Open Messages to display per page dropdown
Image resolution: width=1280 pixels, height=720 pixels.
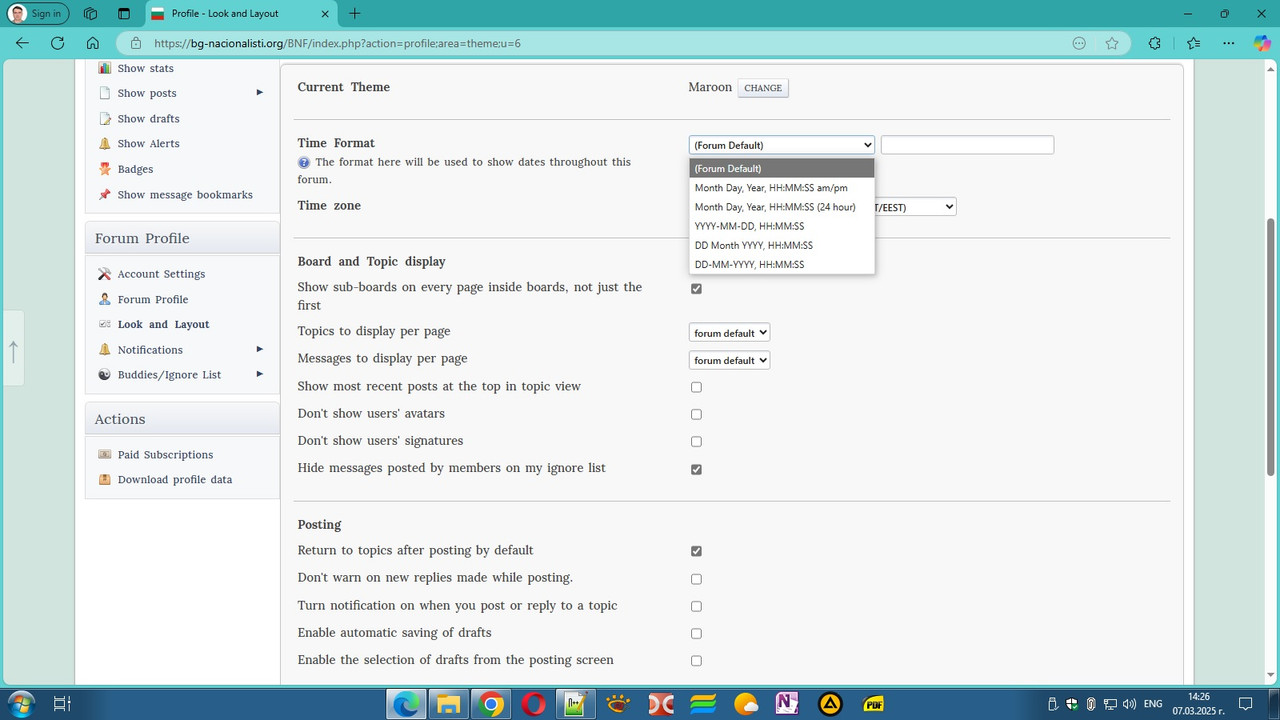tap(729, 360)
